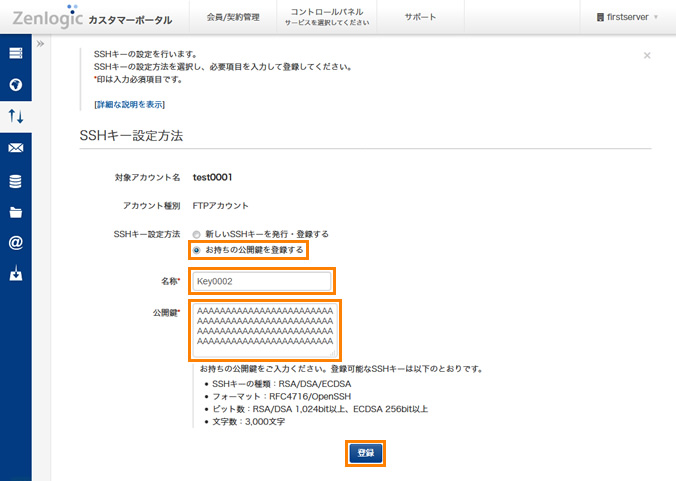
Task: Open the database stack sidebar icon
Action: [x=16, y=181]
